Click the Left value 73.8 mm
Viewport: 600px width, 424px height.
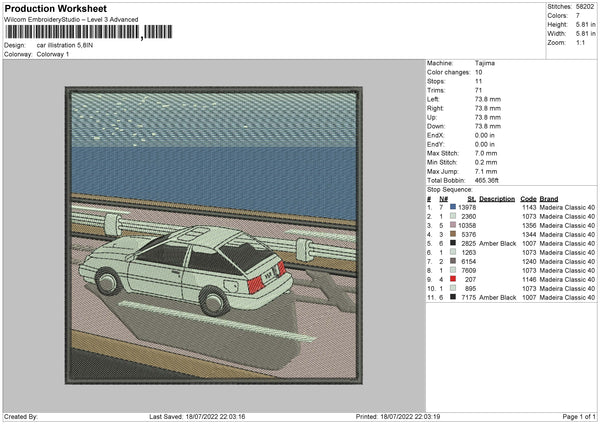tap(488, 99)
